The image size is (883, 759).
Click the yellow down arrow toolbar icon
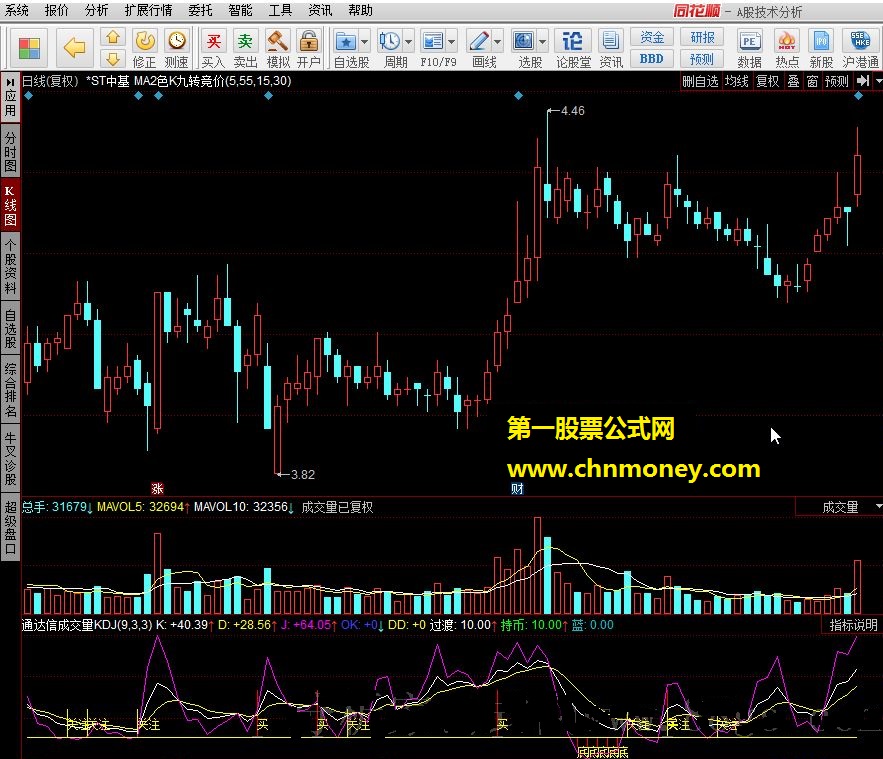(113, 59)
